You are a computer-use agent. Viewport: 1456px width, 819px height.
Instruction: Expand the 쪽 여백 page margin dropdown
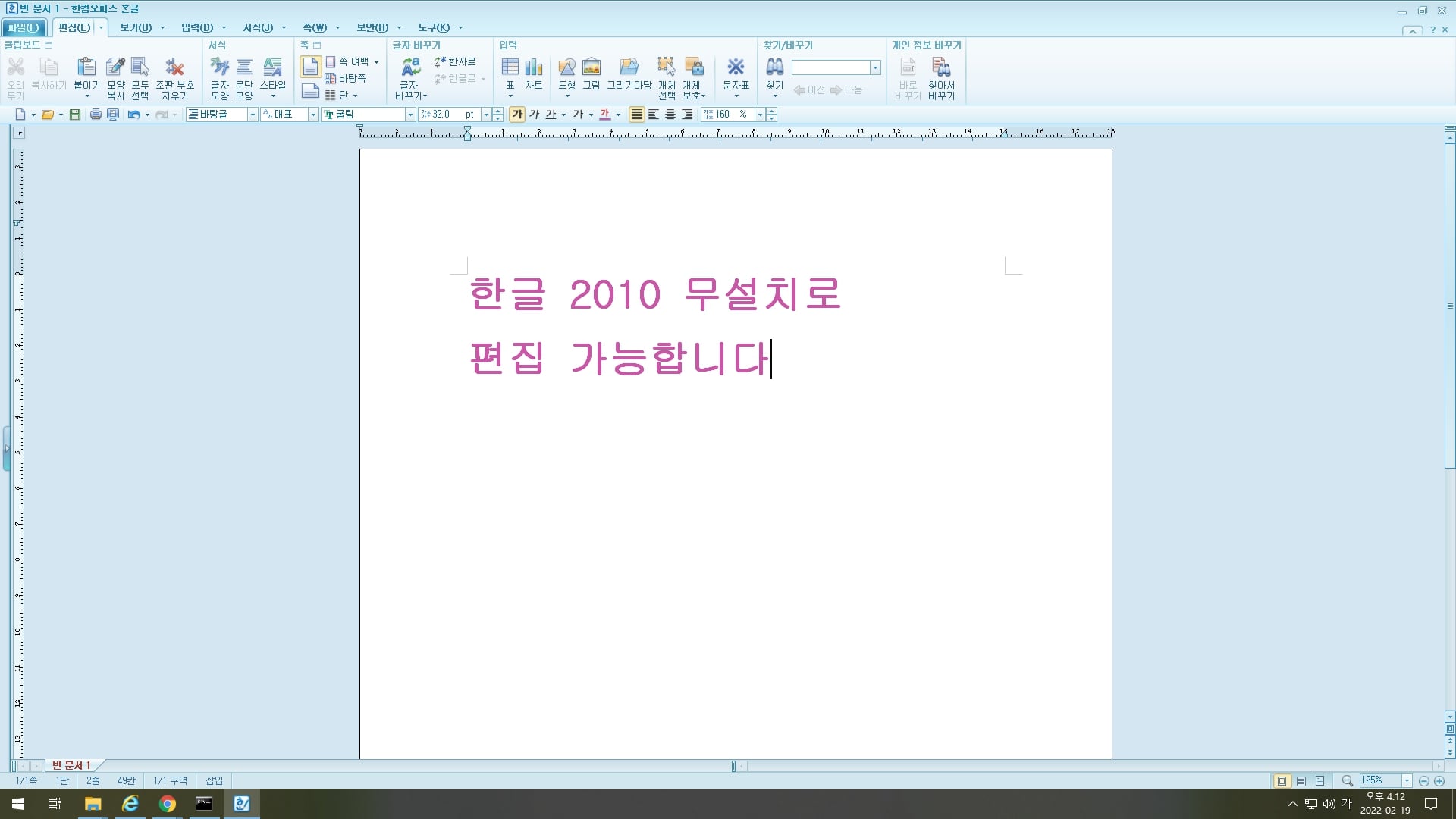coord(376,62)
